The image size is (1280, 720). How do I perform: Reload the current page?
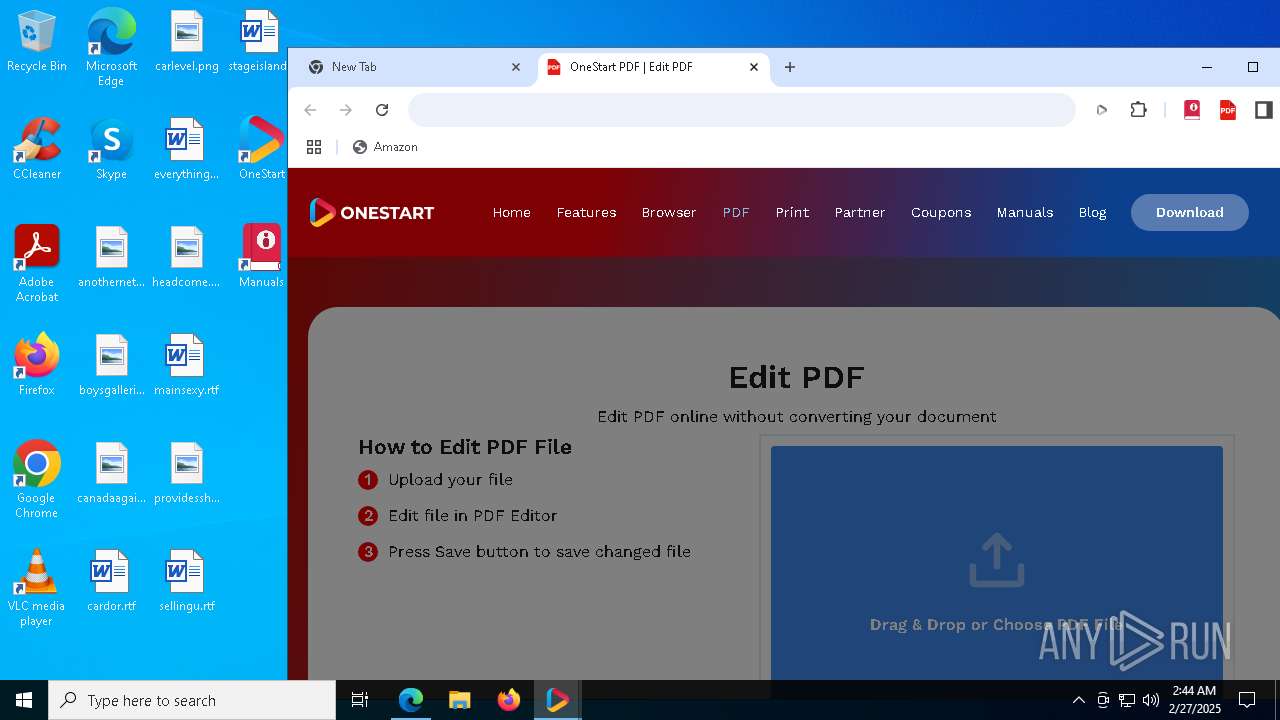point(382,110)
